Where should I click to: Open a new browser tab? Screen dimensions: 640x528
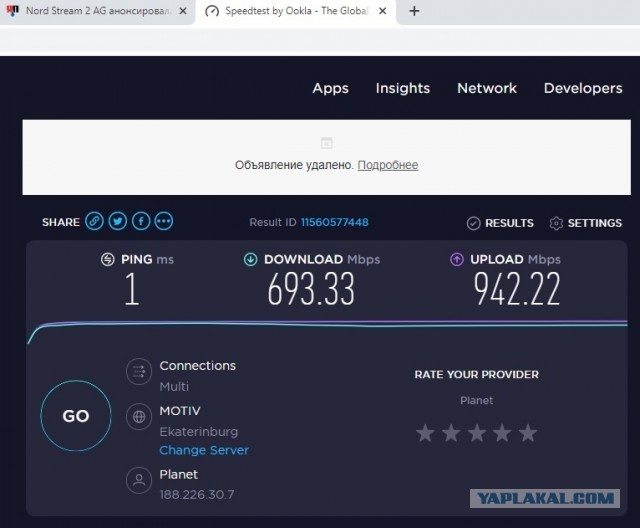(414, 11)
